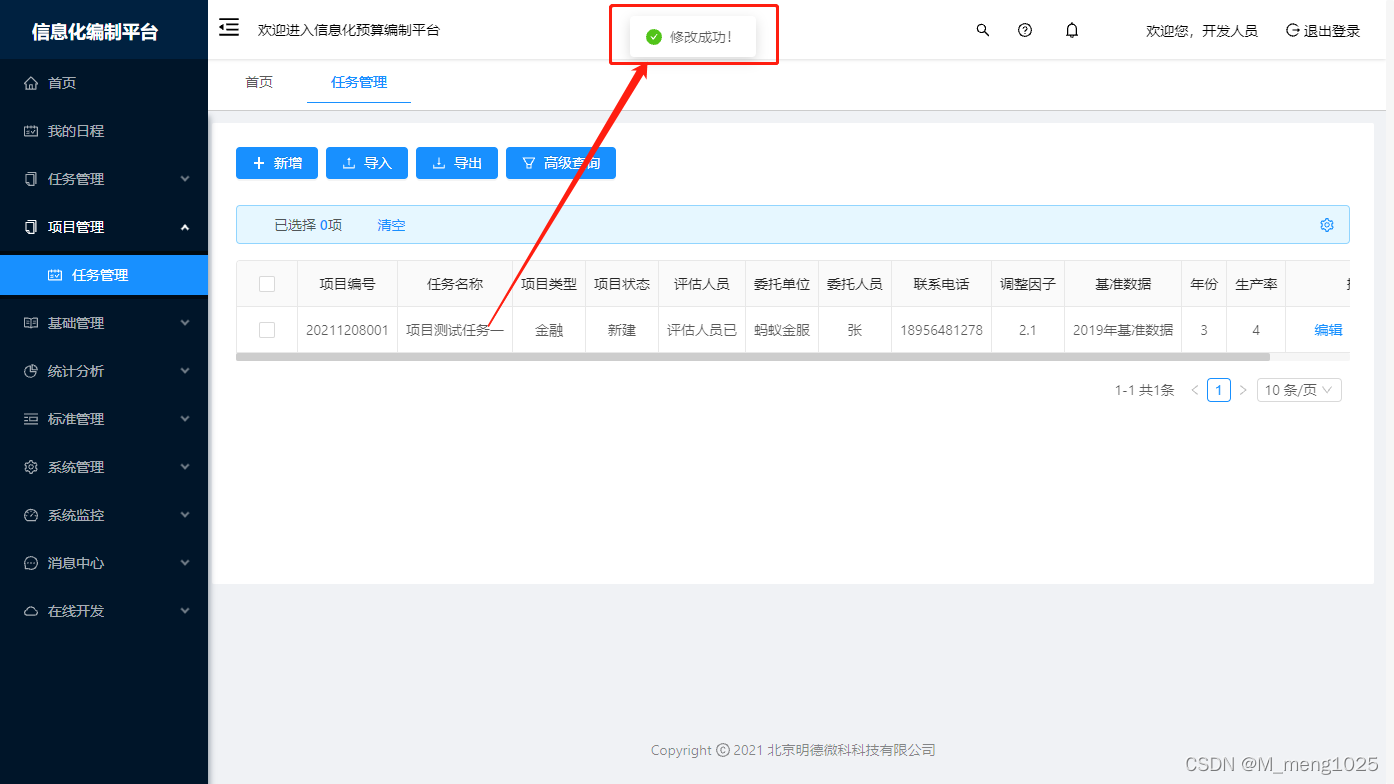Open the help question mark icon

pyautogui.click(x=1025, y=30)
